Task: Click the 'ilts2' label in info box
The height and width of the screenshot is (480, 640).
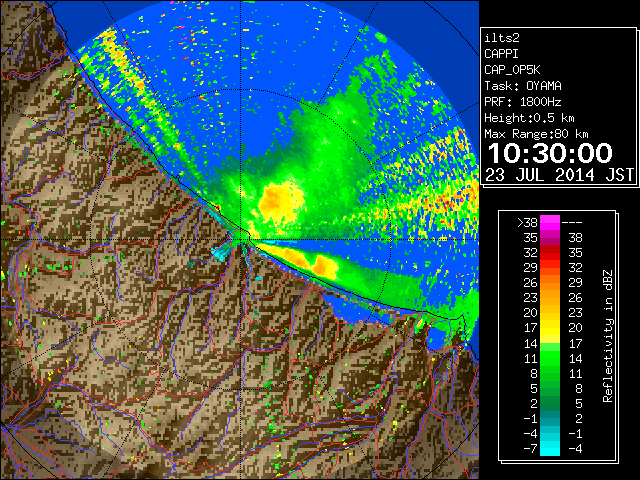Action: 502,38
